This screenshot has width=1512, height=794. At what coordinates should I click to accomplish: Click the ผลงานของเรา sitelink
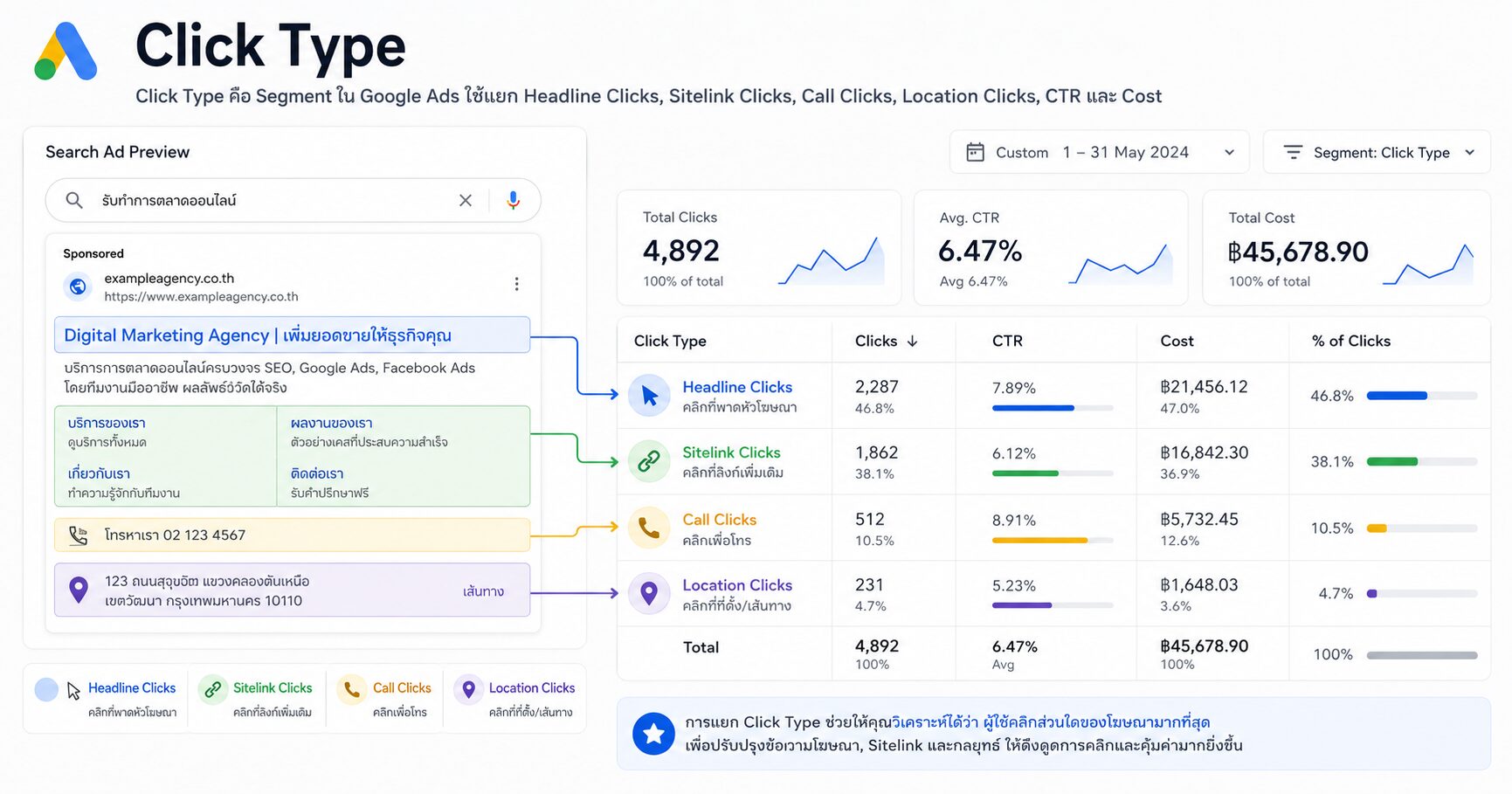pos(331,423)
